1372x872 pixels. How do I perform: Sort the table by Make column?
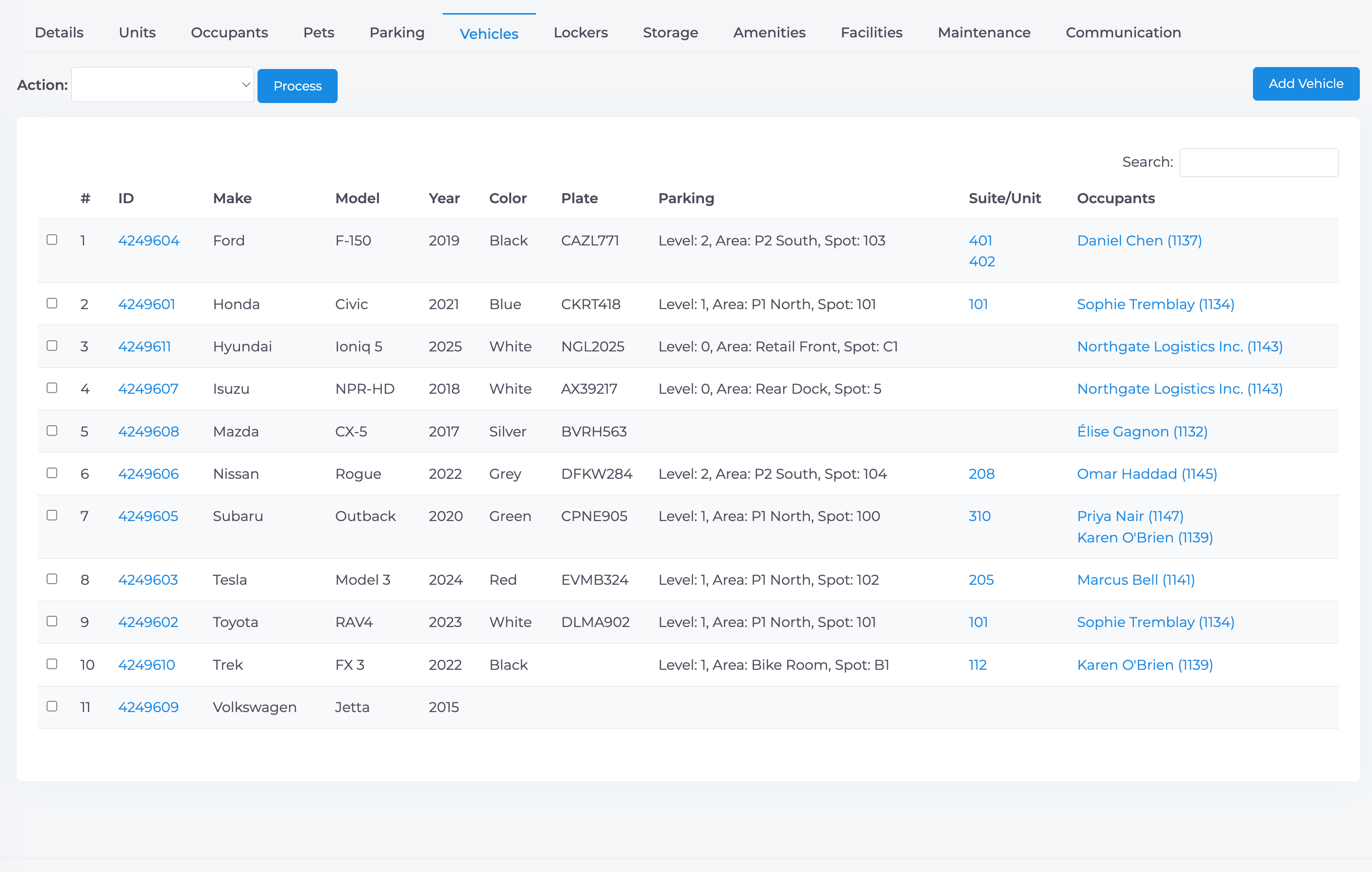coord(232,198)
